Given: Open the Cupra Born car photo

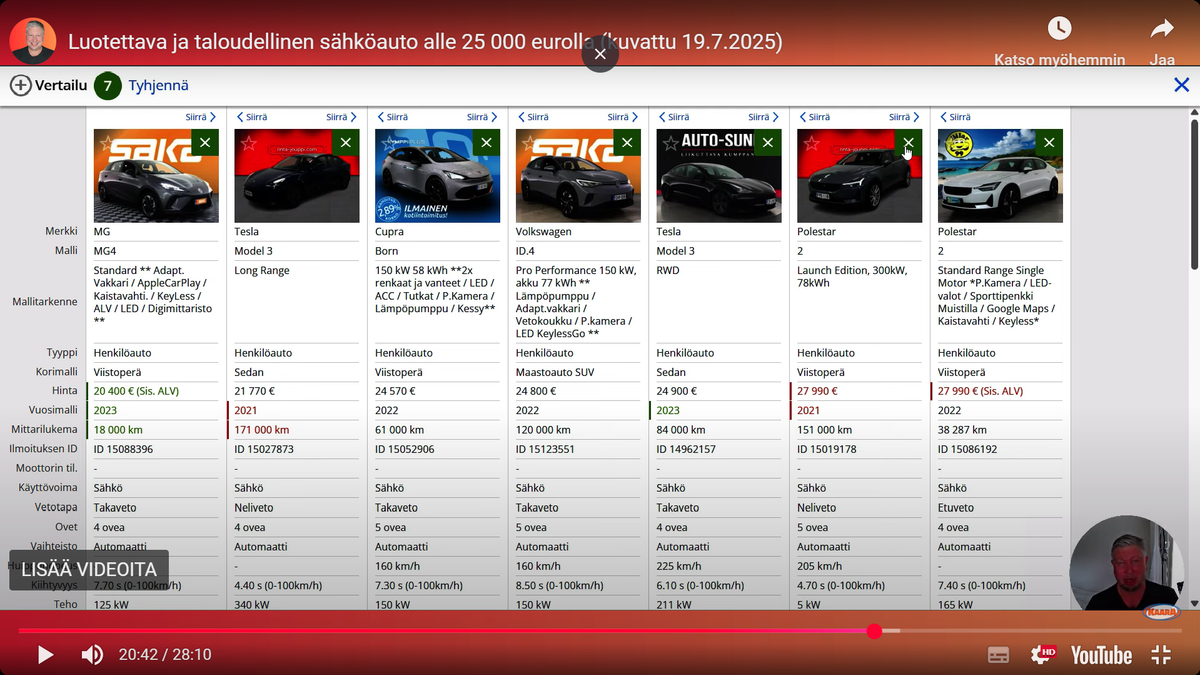Looking at the screenshot, I should [437, 176].
